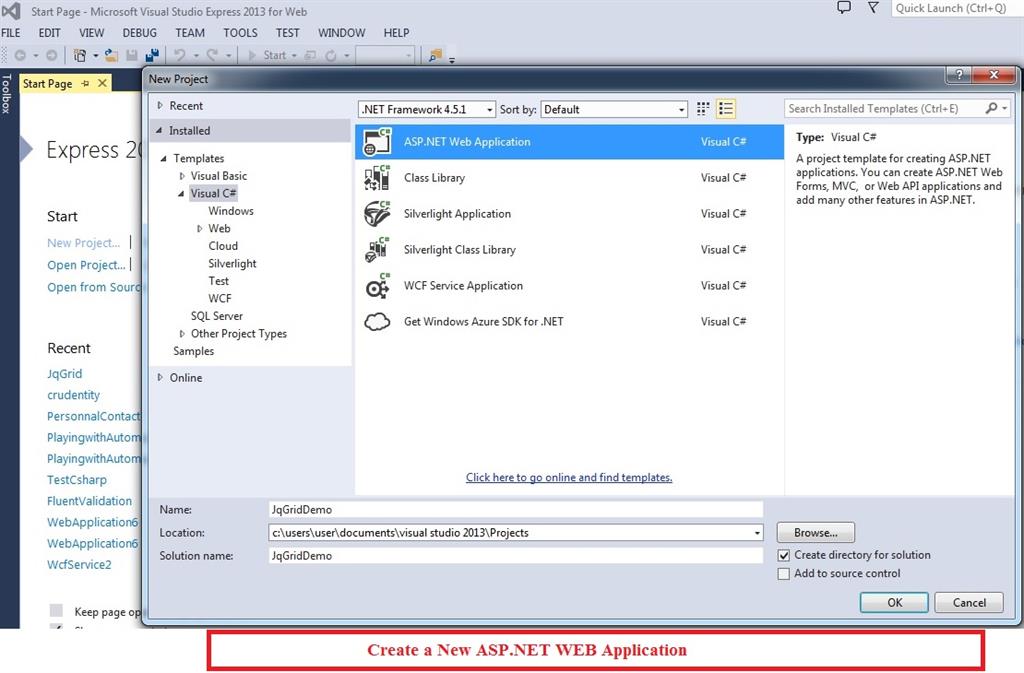Image resolution: width=1024 pixels, height=673 pixels.
Task: Open recent project JqGrid
Action: click(65, 373)
